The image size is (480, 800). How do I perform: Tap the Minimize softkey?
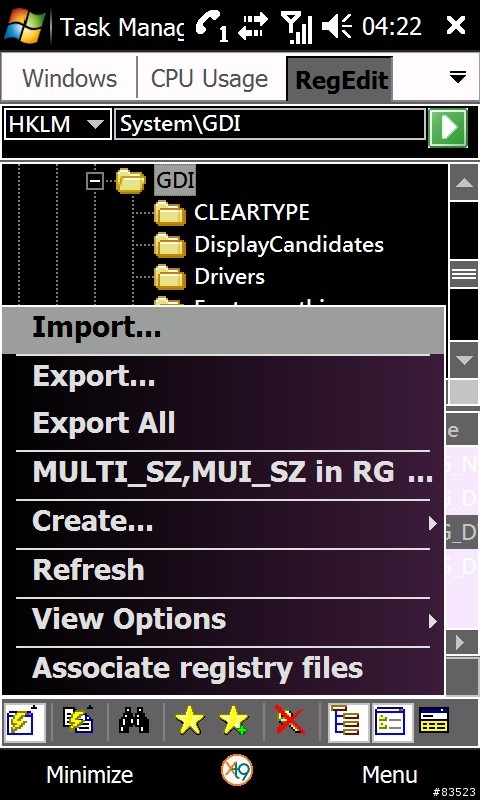tap(90, 775)
